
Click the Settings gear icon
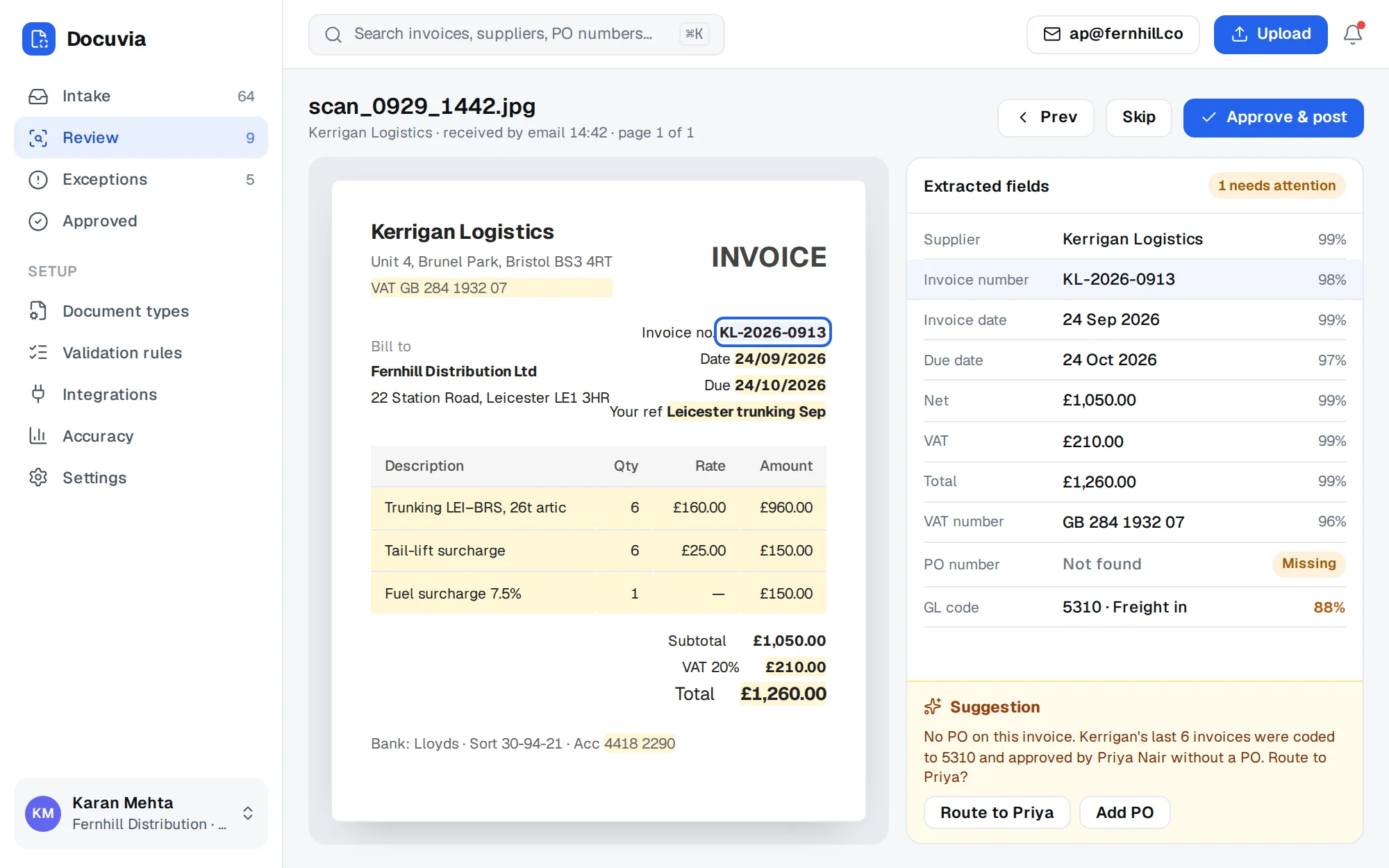[38, 478]
